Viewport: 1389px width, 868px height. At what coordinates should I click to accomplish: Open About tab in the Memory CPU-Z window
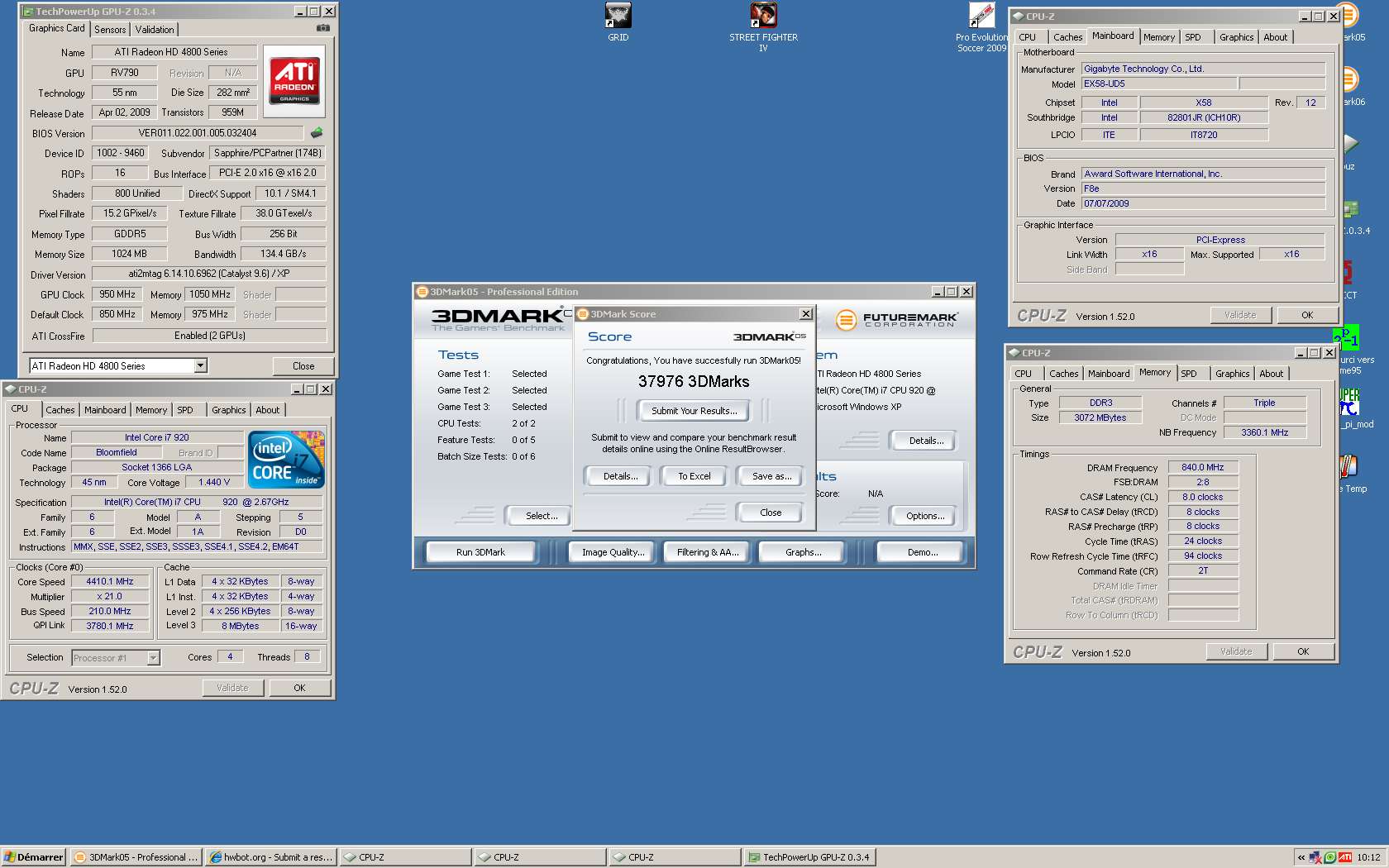click(1271, 374)
